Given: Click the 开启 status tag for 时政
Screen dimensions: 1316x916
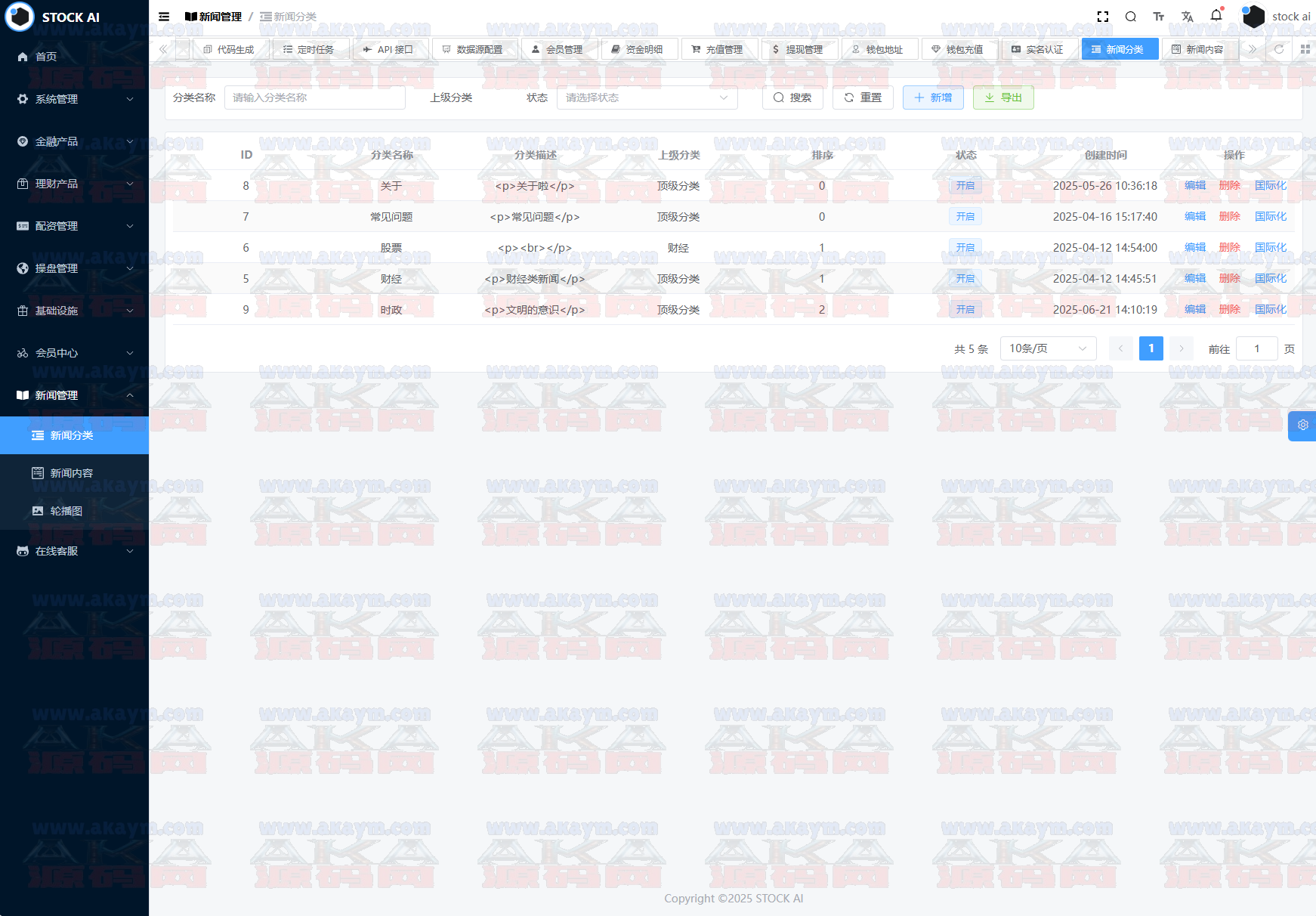Looking at the screenshot, I should tap(965, 310).
